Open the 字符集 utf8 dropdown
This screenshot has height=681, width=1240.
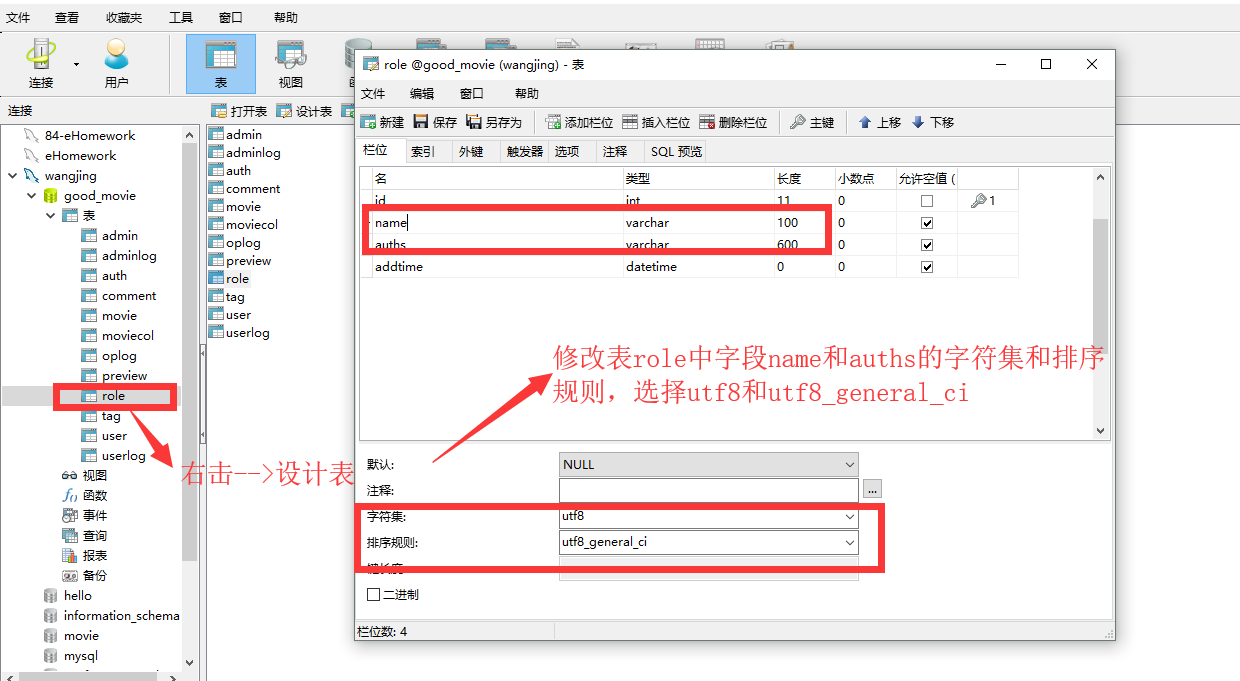[x=850, y=517]
